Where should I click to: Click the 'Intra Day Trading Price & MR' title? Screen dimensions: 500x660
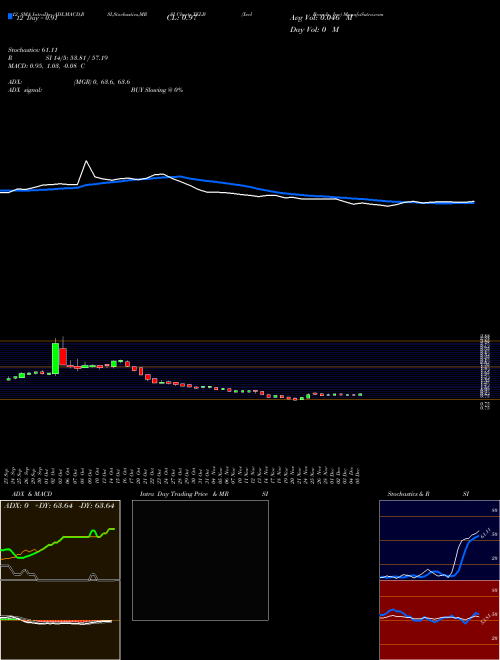click(x=185, y=494)
